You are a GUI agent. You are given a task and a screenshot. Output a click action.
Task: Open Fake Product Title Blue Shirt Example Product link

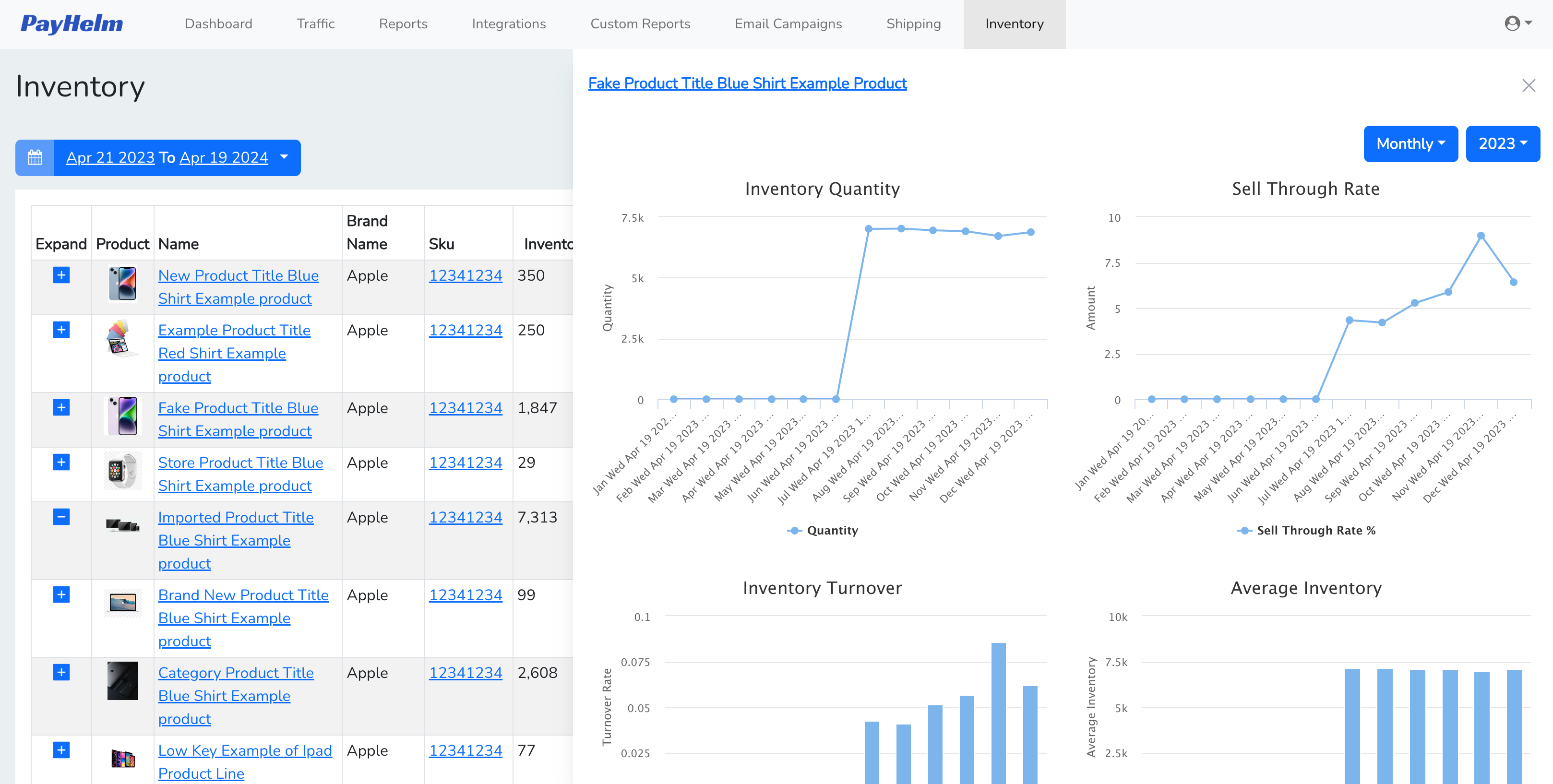747,83
